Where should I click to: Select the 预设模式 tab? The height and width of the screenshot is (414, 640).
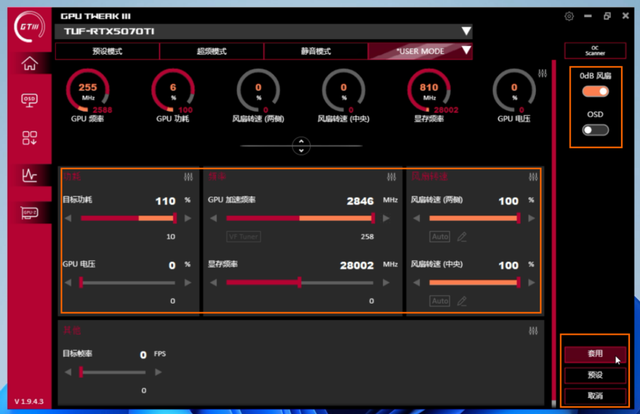[x=107, y=51]
